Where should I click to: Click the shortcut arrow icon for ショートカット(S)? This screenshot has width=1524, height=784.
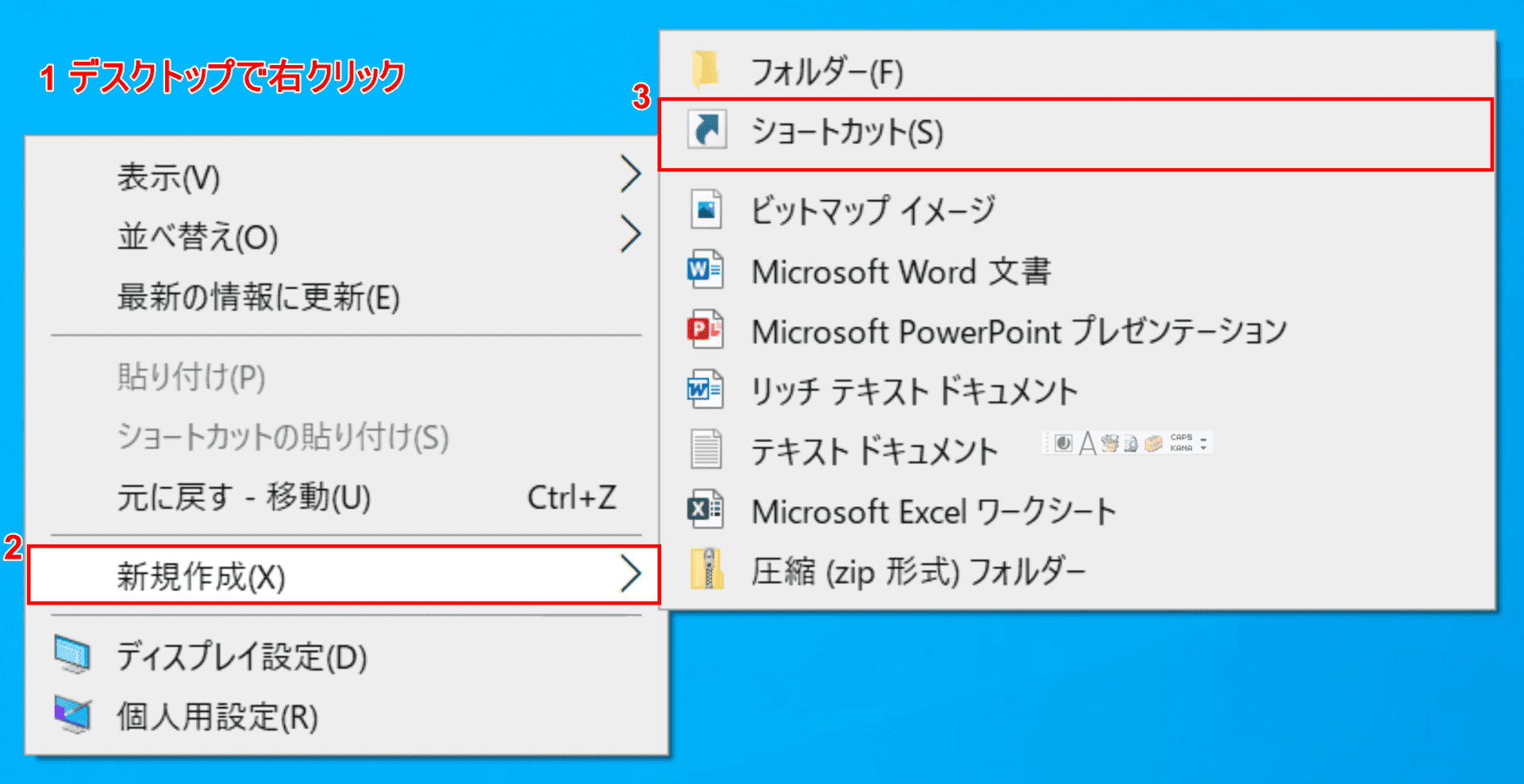point(706,129)
